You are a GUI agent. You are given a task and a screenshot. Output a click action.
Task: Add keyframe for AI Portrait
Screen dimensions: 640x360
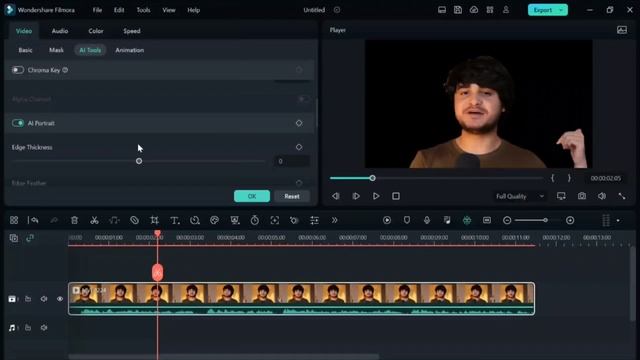[299, 123]
